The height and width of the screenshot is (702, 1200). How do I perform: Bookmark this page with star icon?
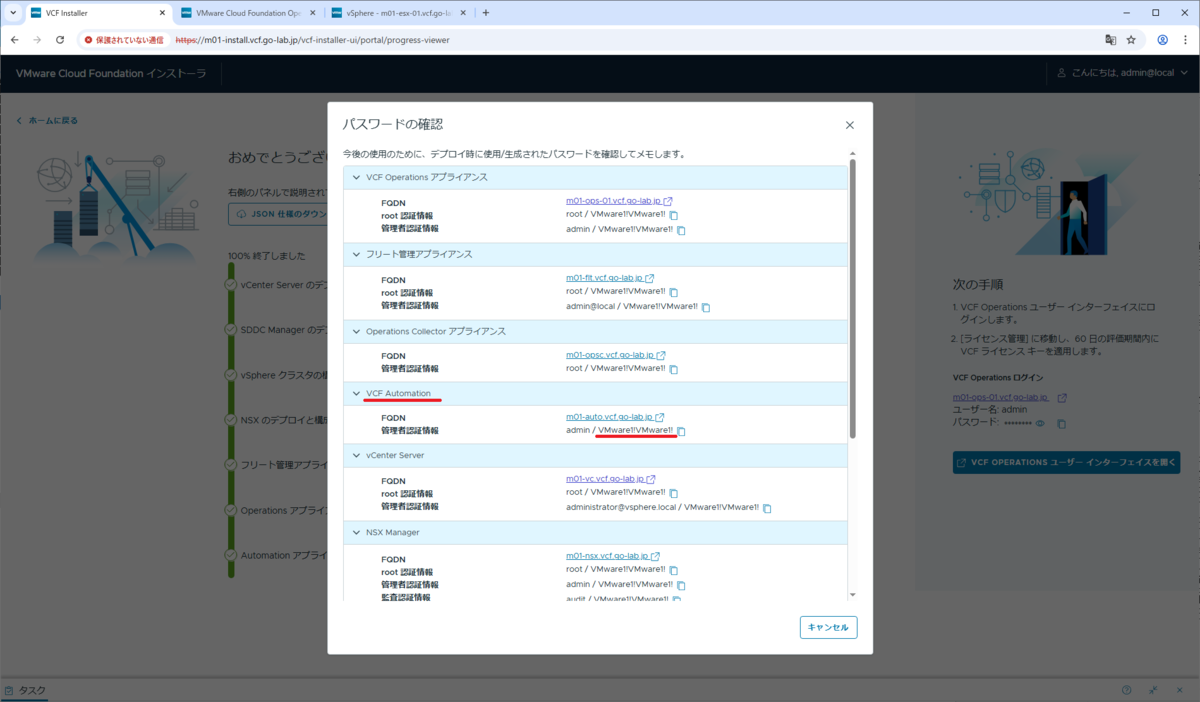point(1131,40)
